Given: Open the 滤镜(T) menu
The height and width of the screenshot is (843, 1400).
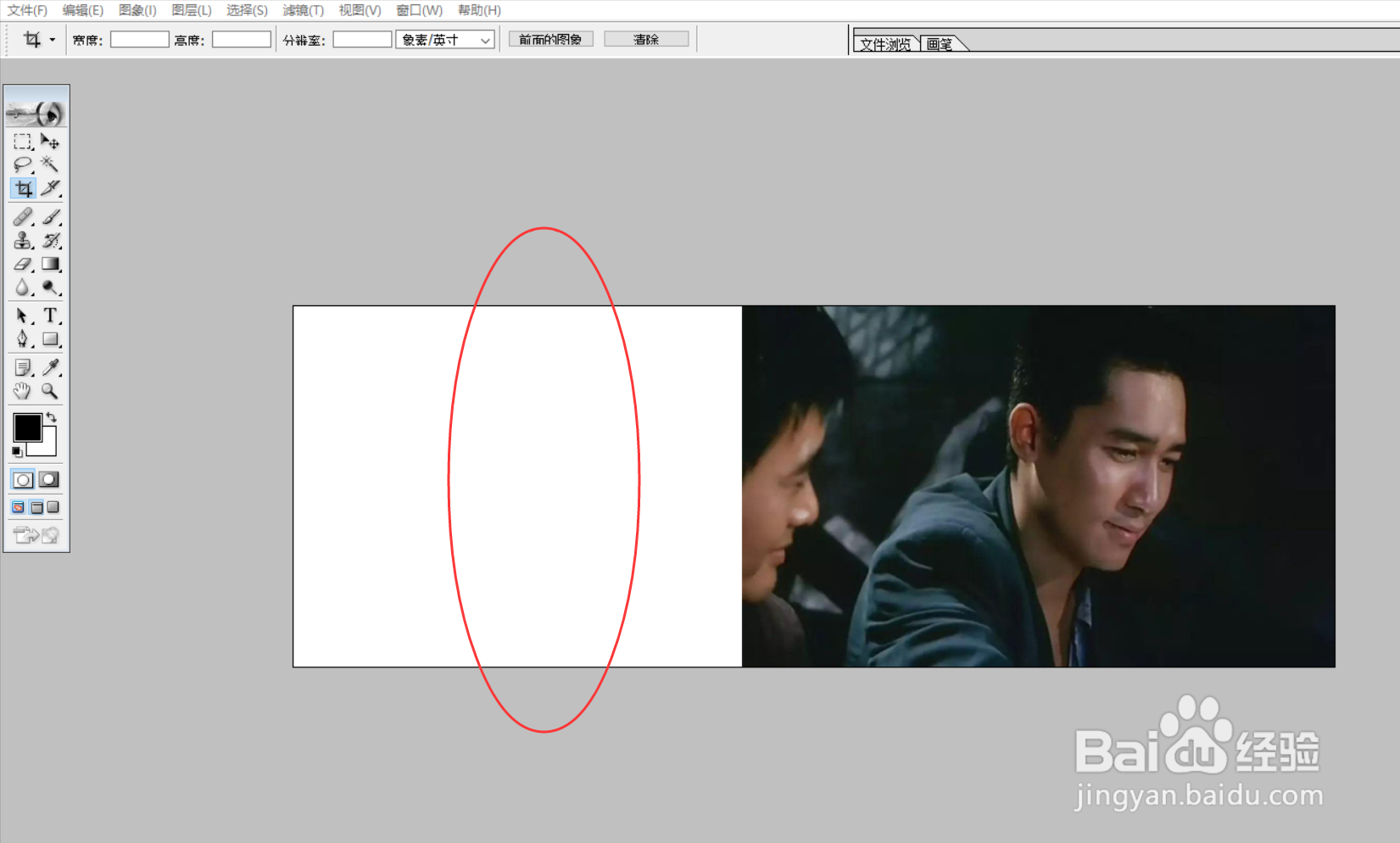Looking at the screenshot, I should (304, 10).
